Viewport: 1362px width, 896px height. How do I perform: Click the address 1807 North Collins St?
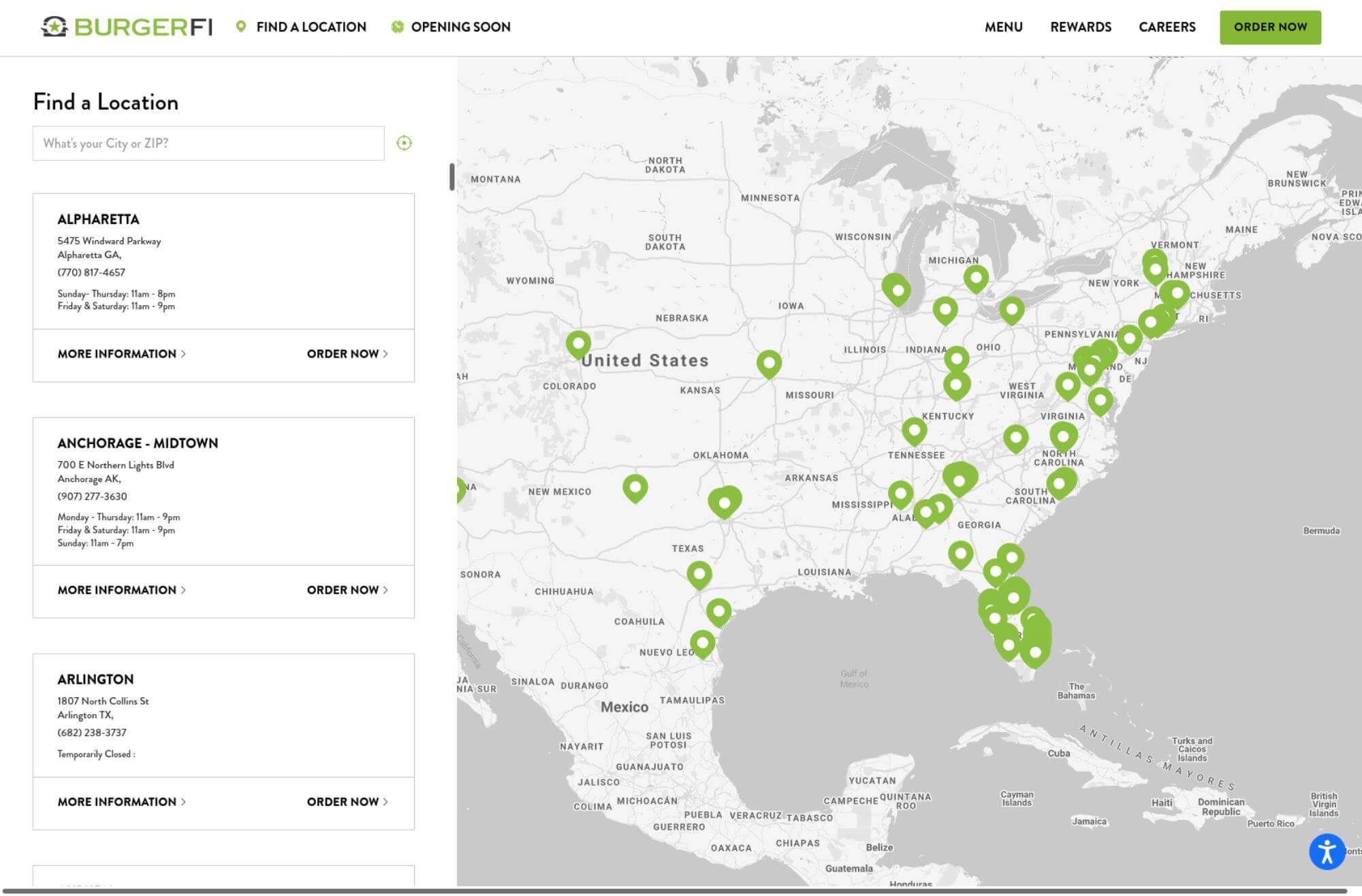pyautogui.click(x=103, y=701)
